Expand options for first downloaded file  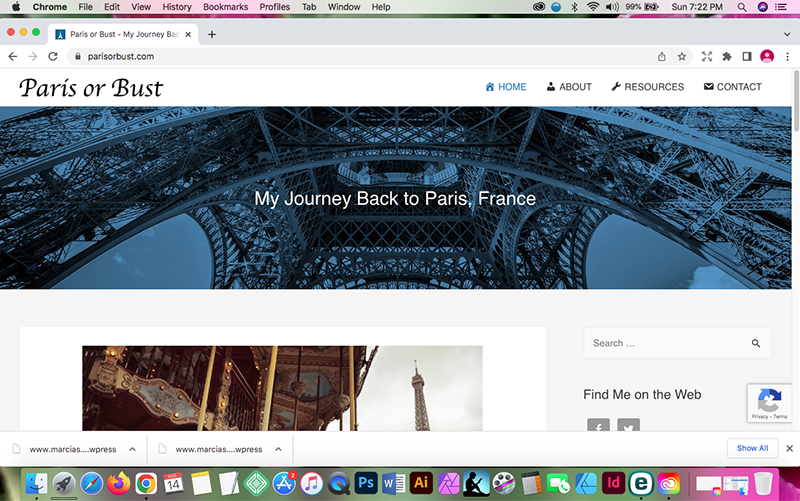coord(132,449)
